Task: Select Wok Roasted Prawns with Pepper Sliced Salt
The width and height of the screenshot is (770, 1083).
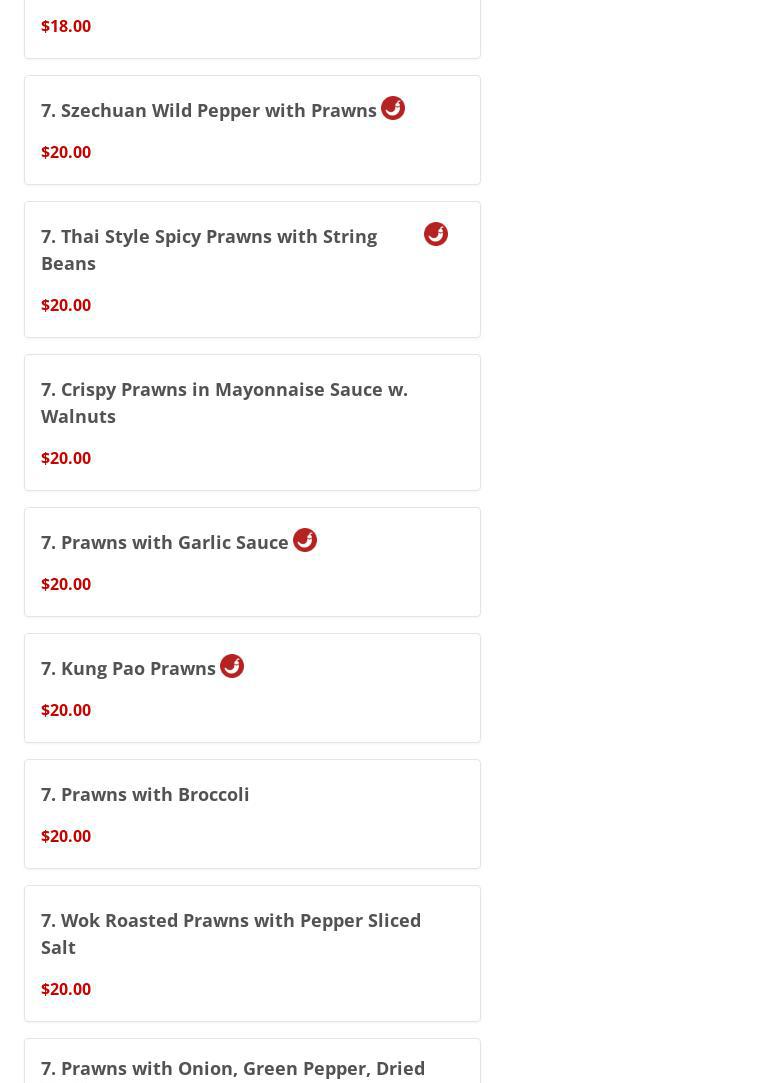Action: (231, 933)
